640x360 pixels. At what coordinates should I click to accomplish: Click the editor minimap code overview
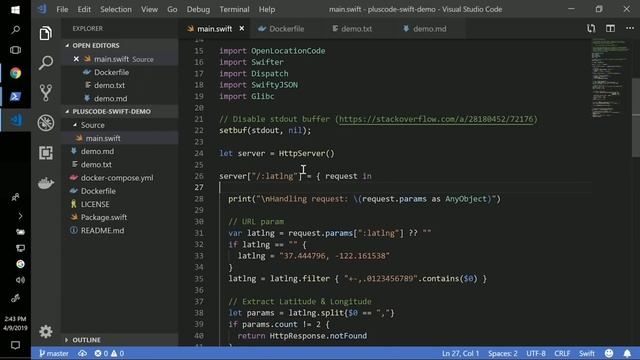pyautogui.click(x=610, y=78)
